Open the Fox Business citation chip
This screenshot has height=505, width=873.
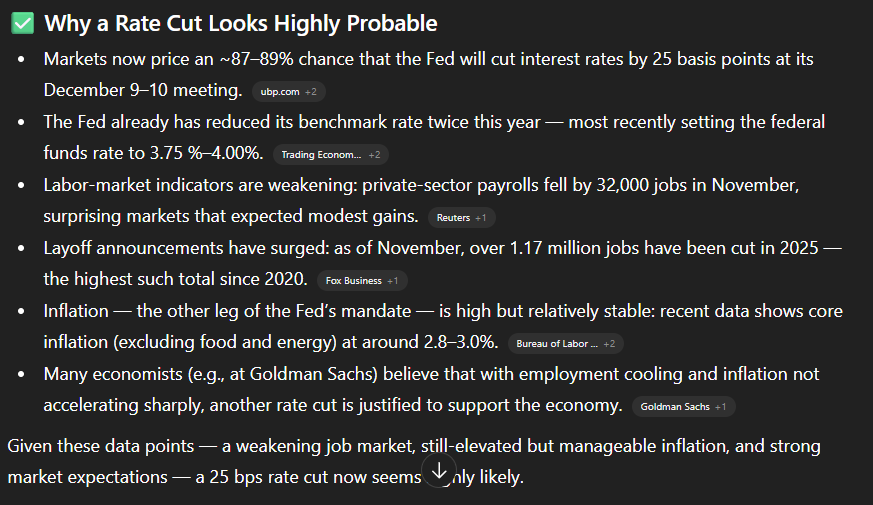click(362, 280)
